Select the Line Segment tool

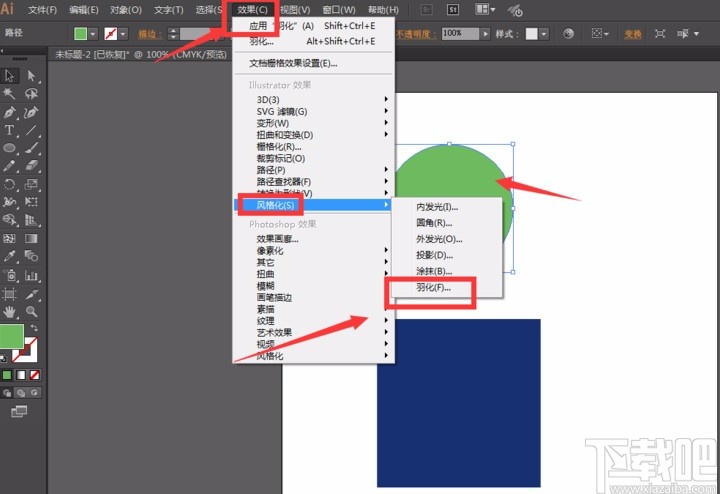point(31,130)
